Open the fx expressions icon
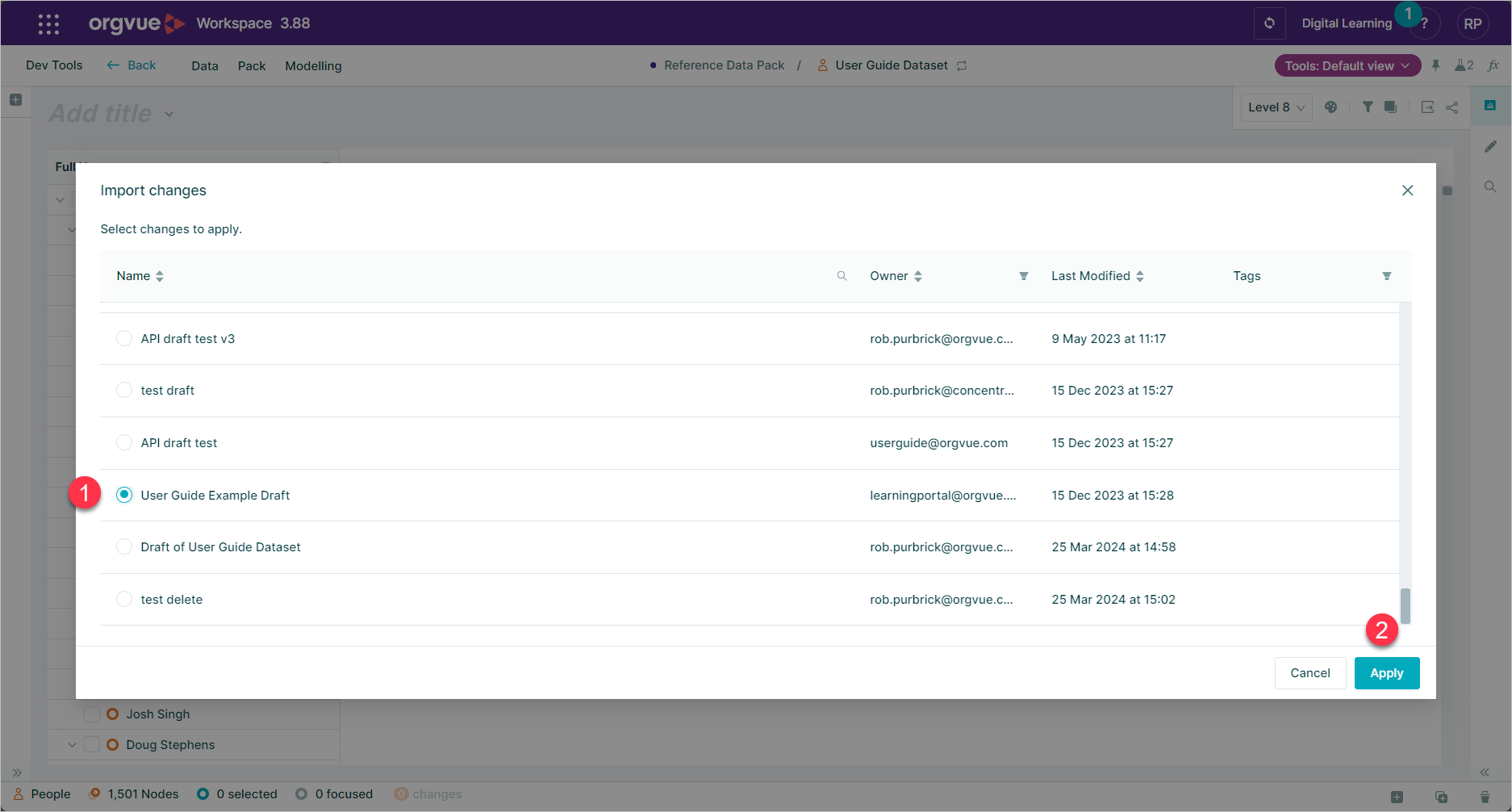This screenshot has height=812, width=1512. click(x=1493, y=65)
